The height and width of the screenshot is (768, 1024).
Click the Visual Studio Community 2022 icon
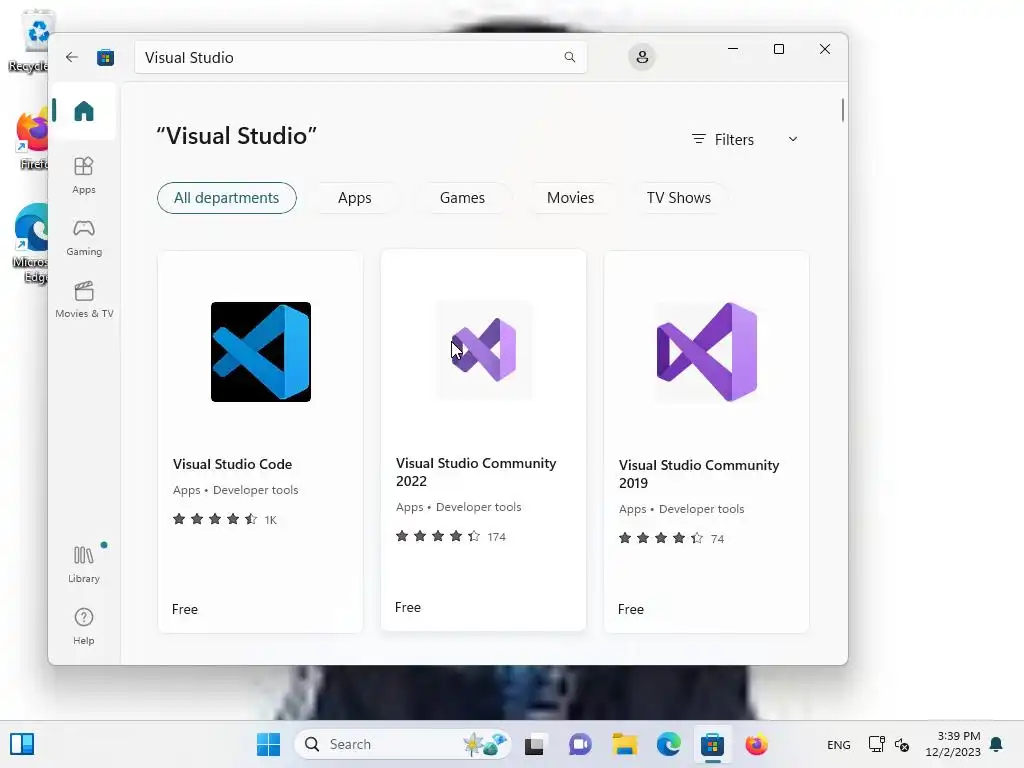coord(484,350)
